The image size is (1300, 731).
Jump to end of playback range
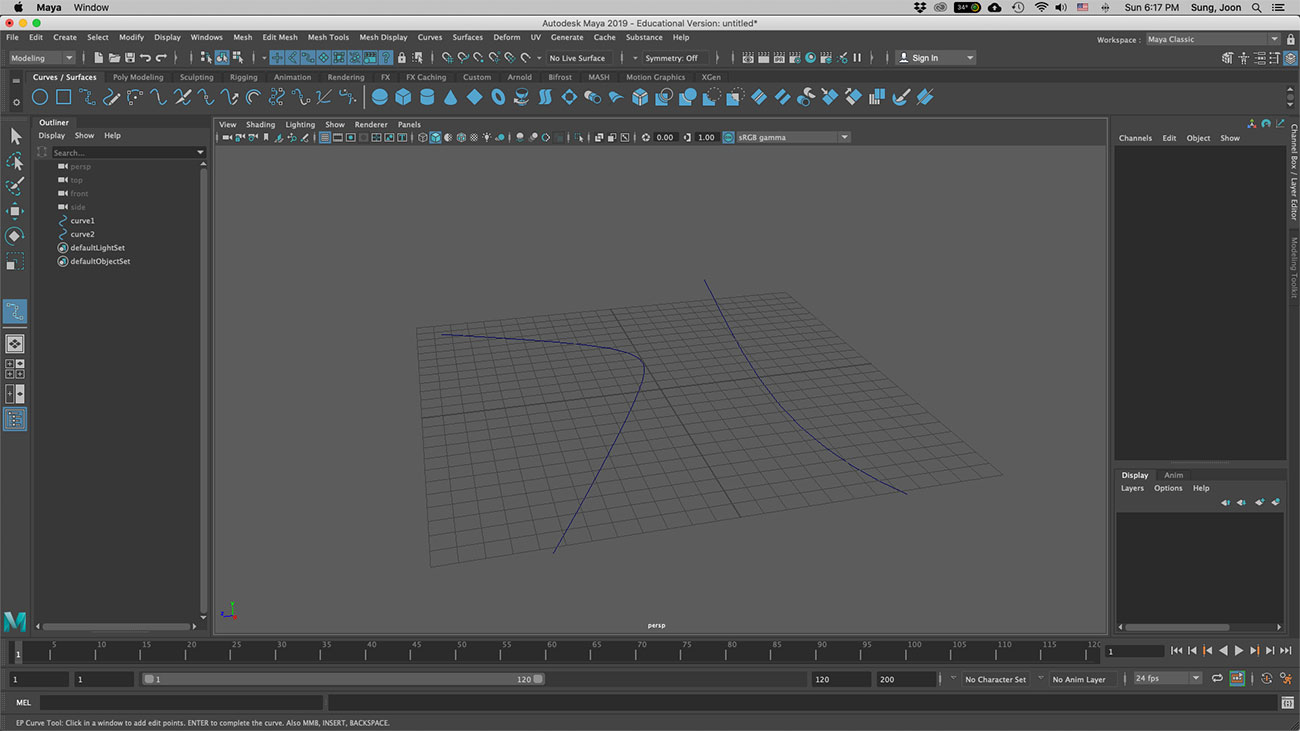1286,651
